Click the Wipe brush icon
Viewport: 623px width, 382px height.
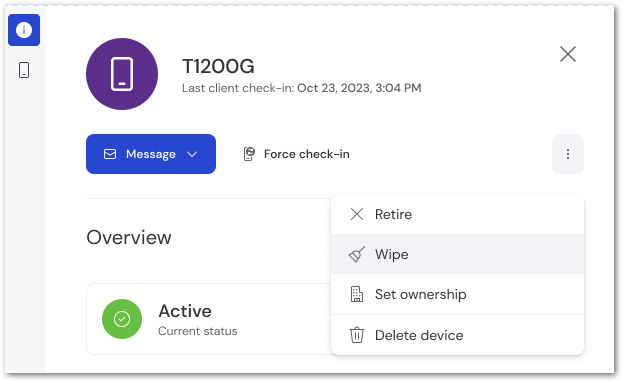point(356,254)
